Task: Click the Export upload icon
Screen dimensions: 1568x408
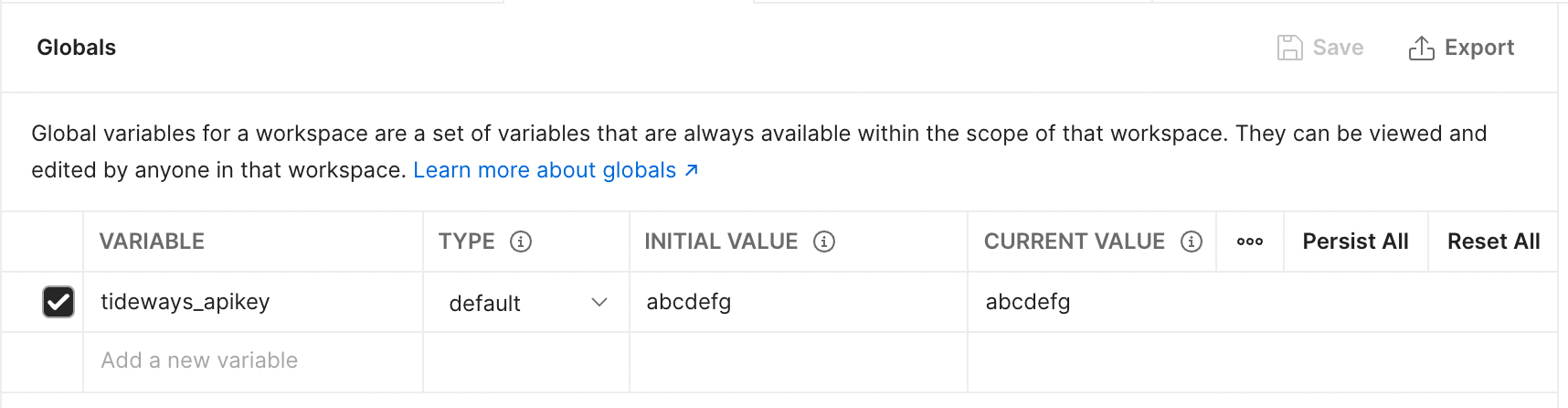Action: [x=1421, y=48]
